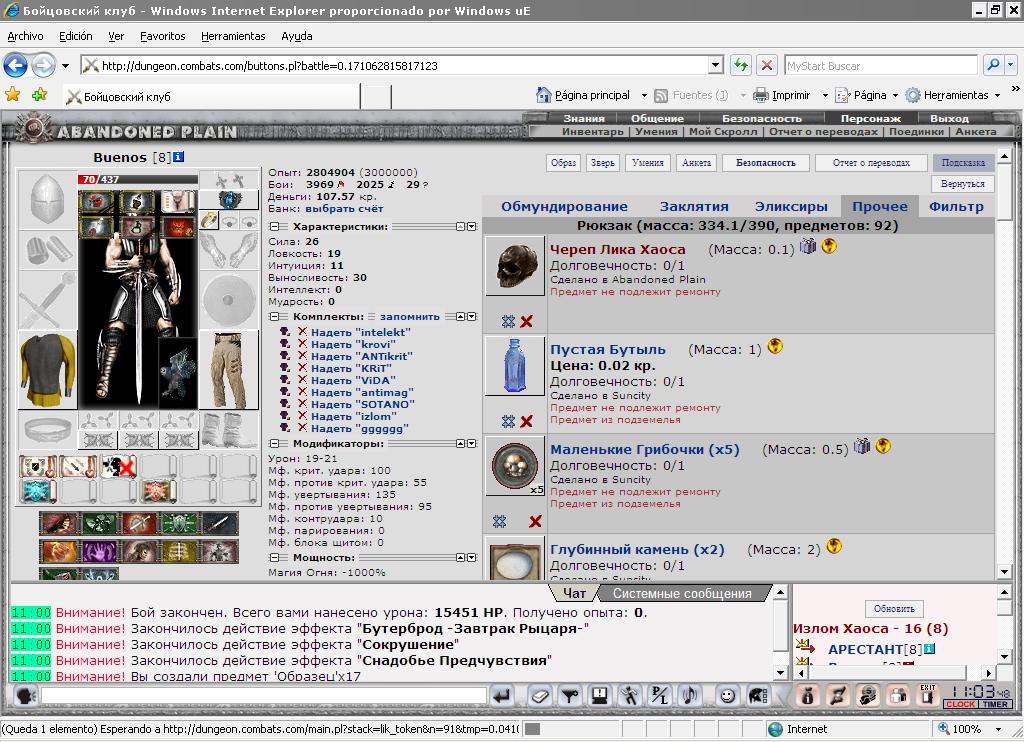Delete the Маленькие Грибочки item (red X)
The image size is (1024, 742).
point(535,521)
